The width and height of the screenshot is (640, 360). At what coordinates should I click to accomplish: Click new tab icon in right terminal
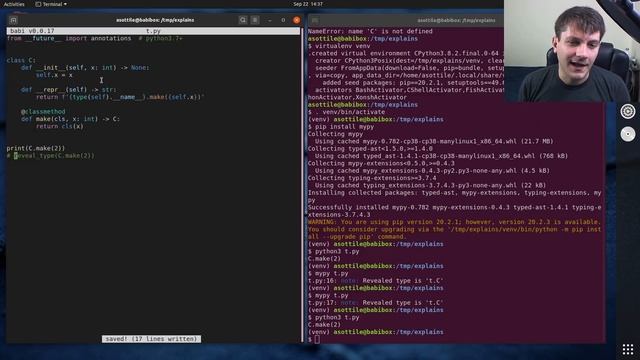point(315,20)
